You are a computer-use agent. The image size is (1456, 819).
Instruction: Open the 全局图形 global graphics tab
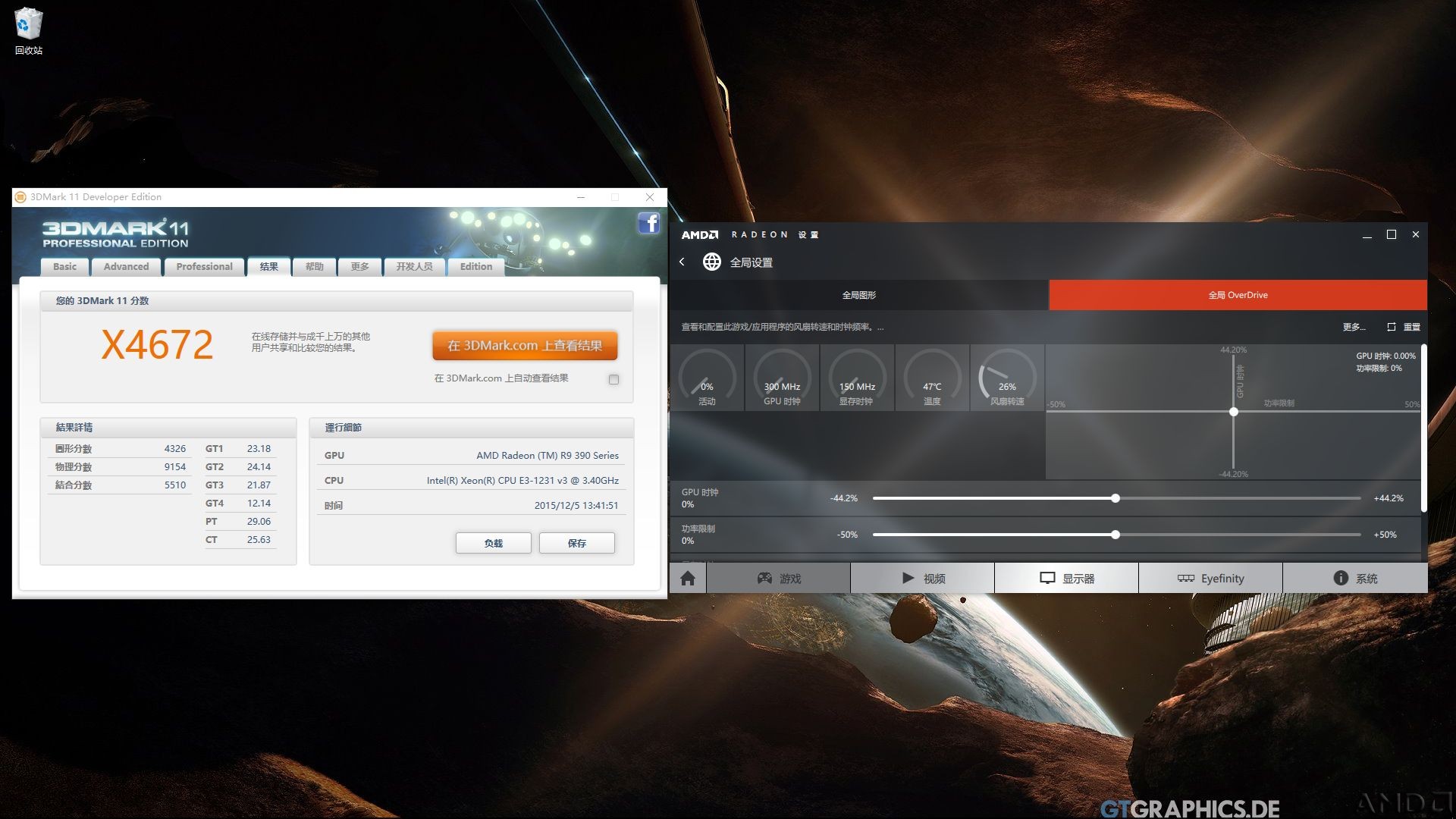(859, 295)
